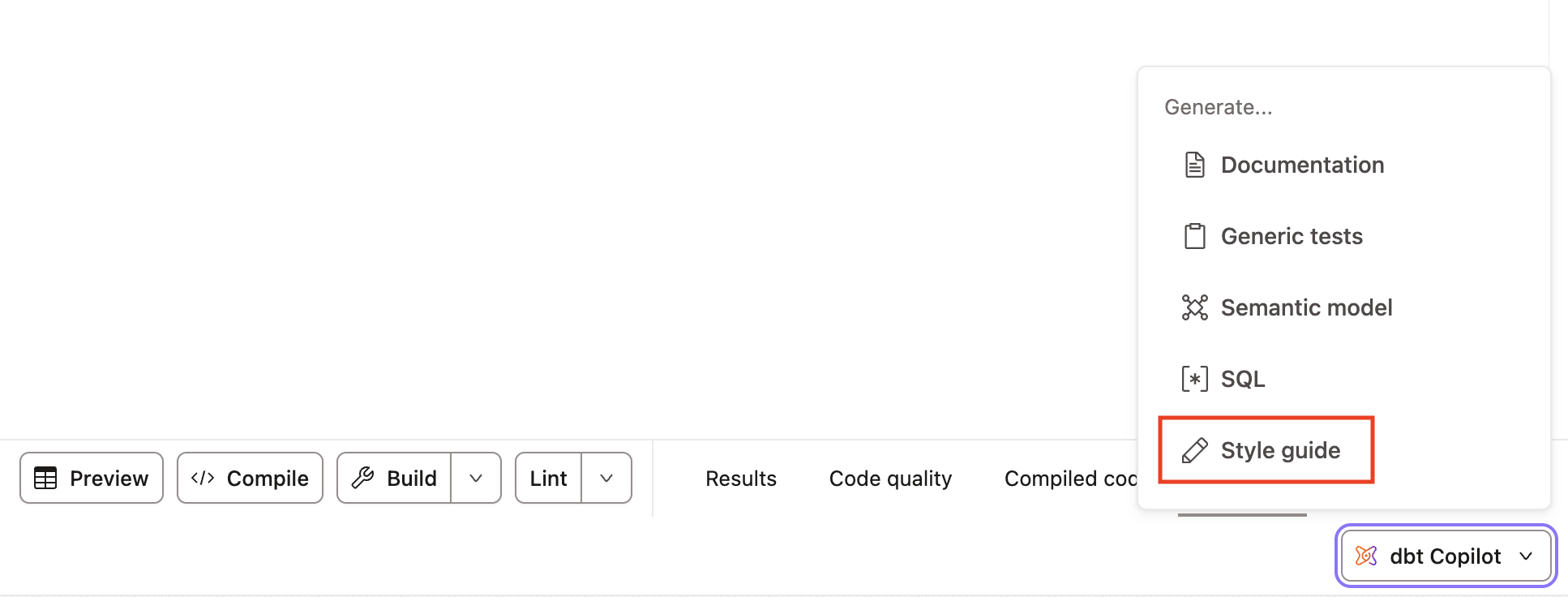Screen dimensions: 1568x597
Task: Click the dbt Copilot button
Action: [x=1445, y=556]
